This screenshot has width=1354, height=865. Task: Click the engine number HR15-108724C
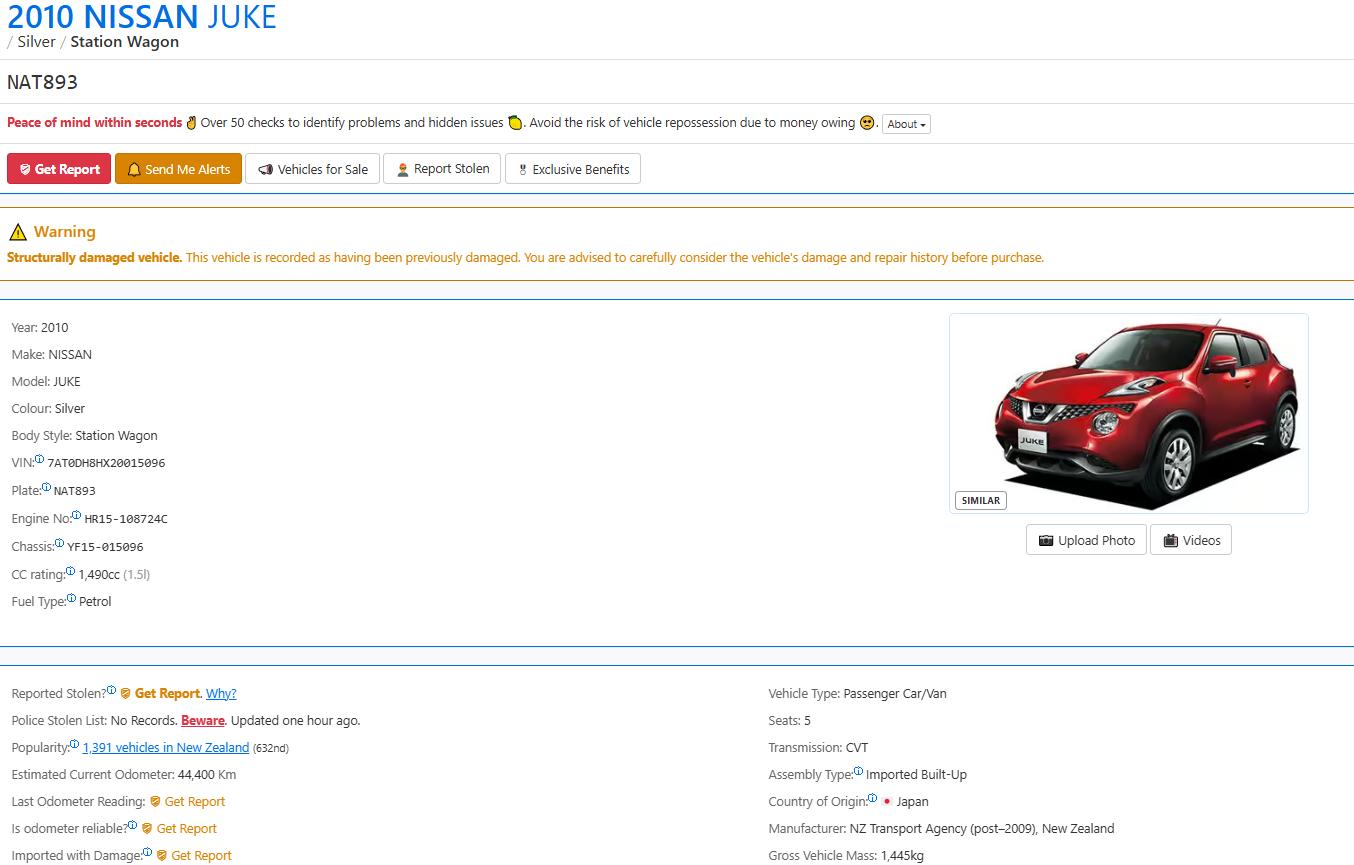[126, 519]
